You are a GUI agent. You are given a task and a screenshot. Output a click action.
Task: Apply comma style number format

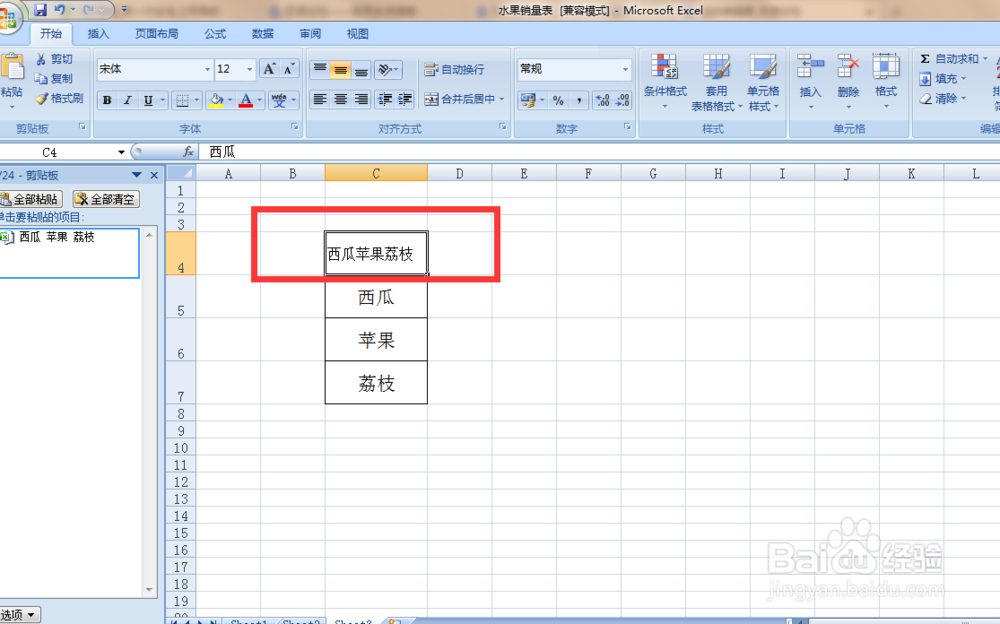point(578,100)
